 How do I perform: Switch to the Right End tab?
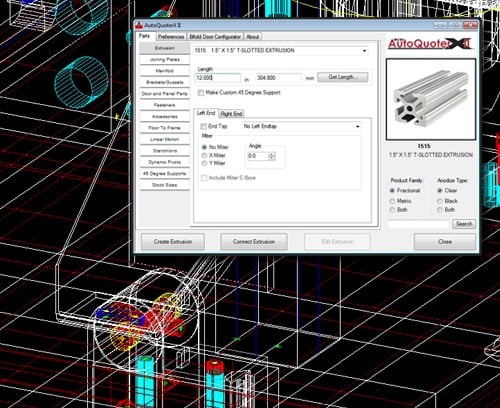[x=231, y=114]
